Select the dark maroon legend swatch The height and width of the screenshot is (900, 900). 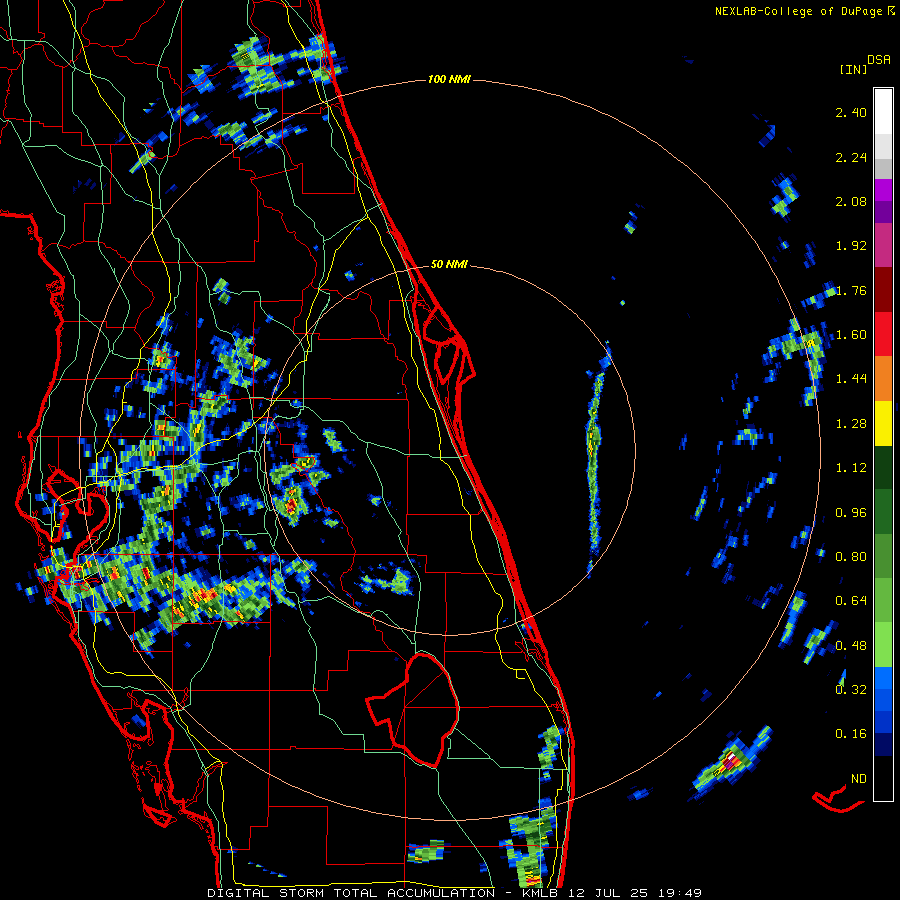click(x=883, y=290)
